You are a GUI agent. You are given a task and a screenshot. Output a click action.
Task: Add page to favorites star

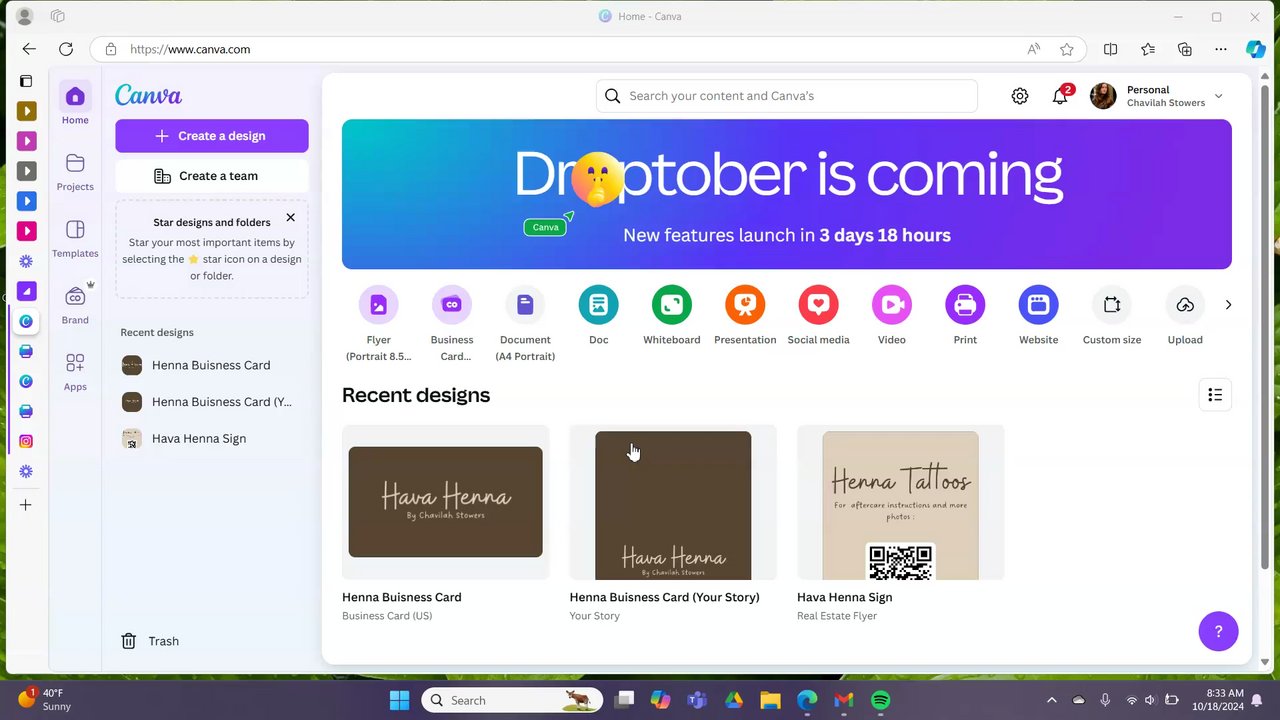(x=1067, y=49)
